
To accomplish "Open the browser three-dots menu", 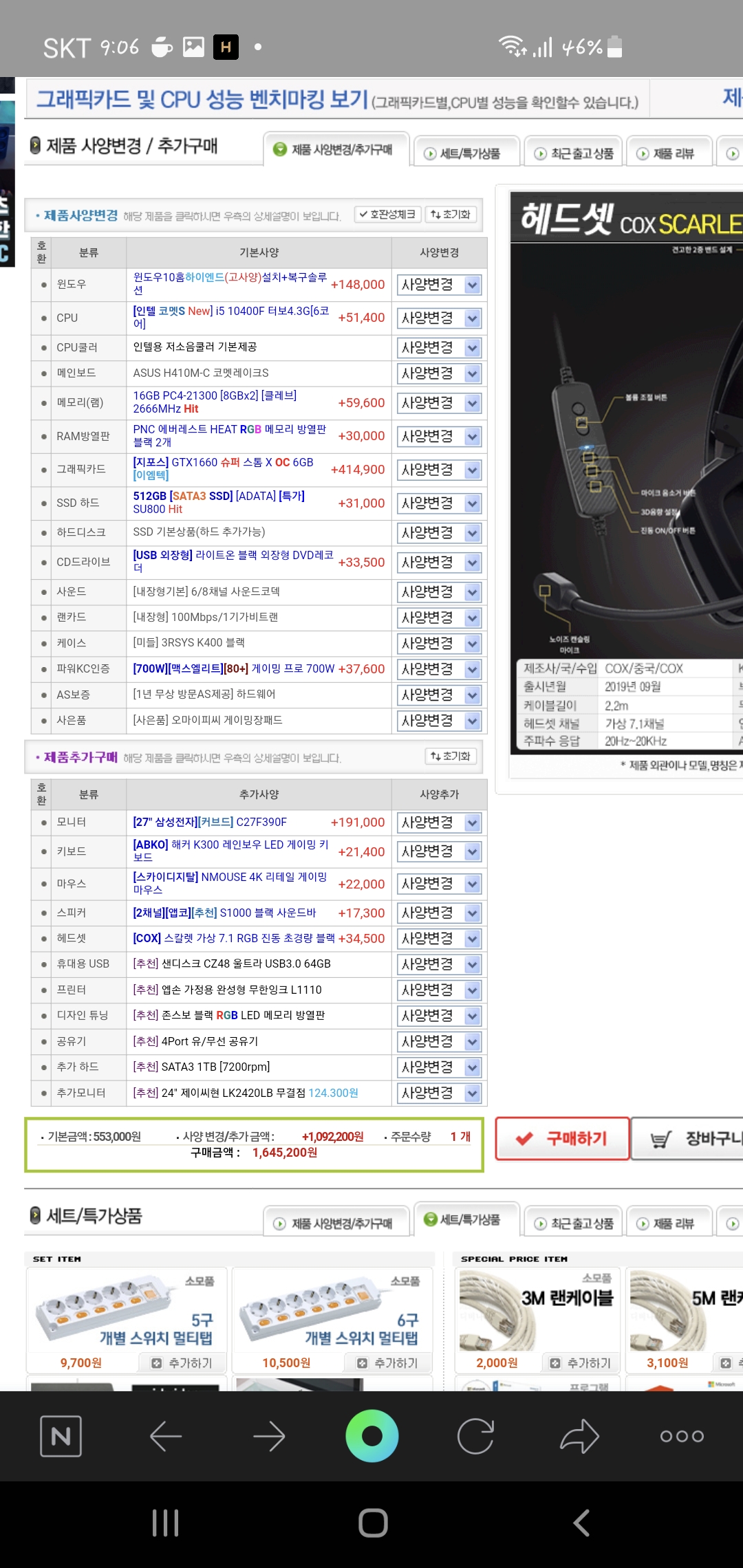I will pyautogui.click(x=682, y=1436).
